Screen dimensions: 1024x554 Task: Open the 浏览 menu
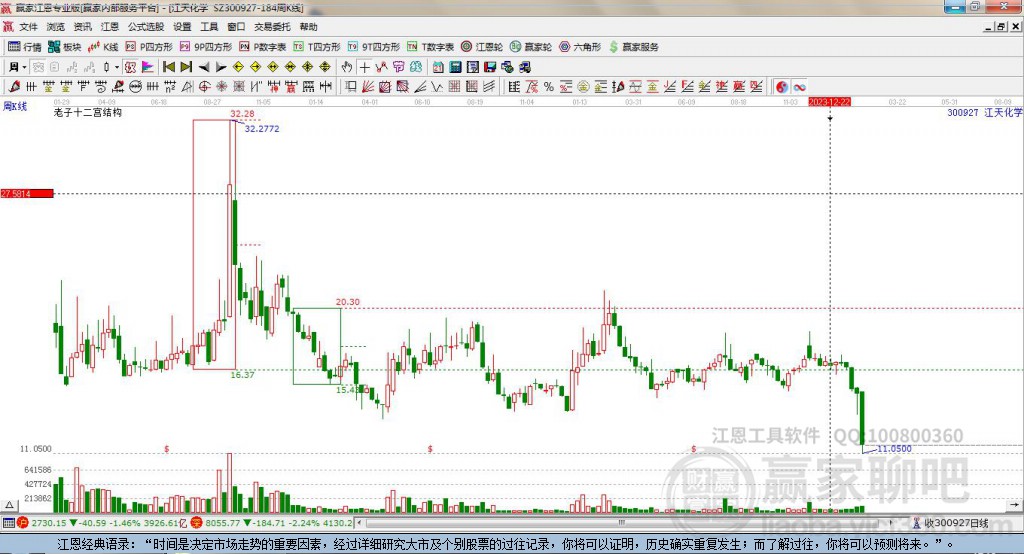tap(56, 27)
